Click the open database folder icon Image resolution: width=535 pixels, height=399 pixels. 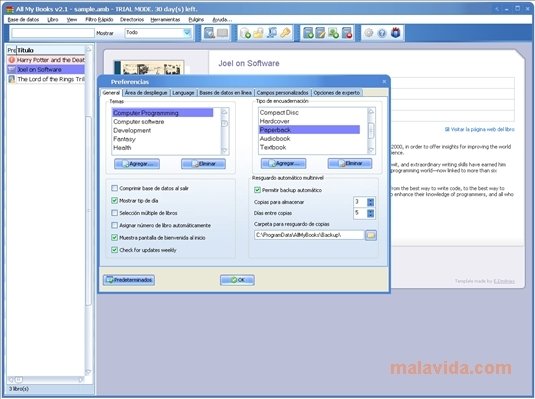[x=258, y=33]
